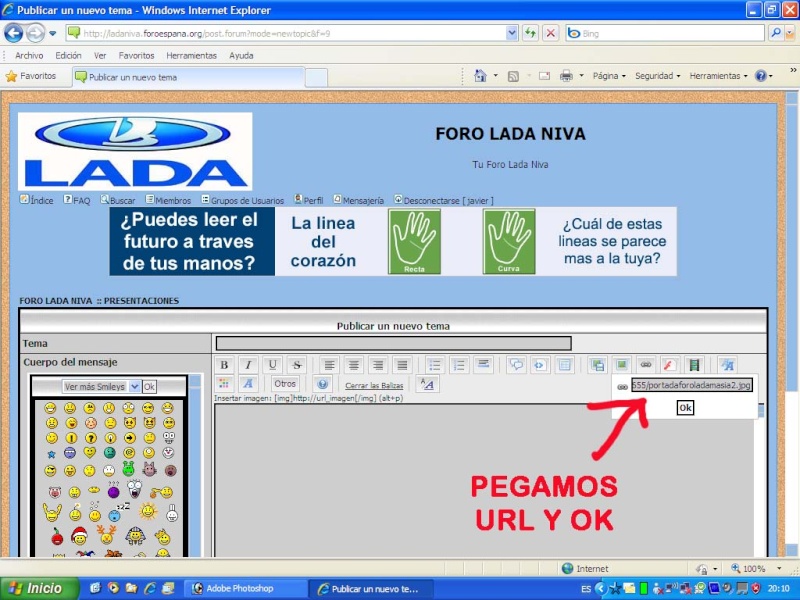Image resolution: width=800 pixels, height=600 pixels.
Task: Open the Edición menu
Action: (68, 56)
